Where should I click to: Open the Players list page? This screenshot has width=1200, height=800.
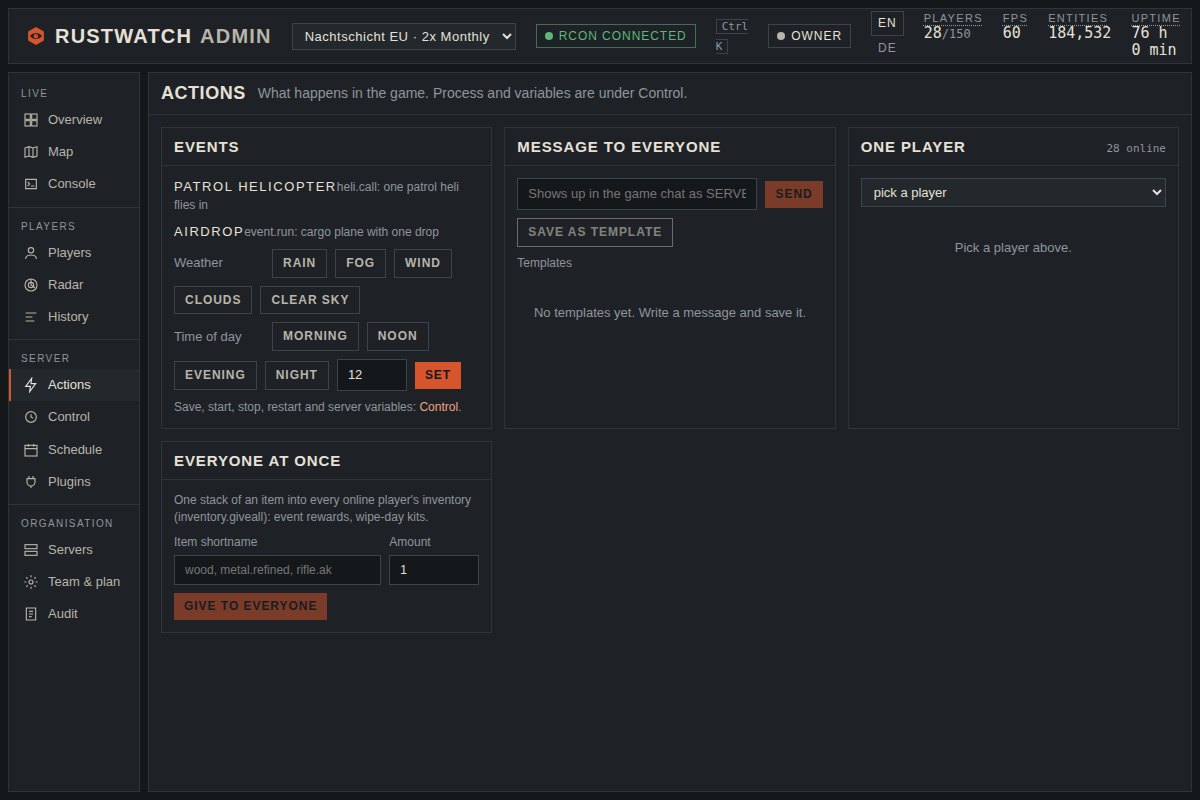pyautogui.click(x=69, y=253)
